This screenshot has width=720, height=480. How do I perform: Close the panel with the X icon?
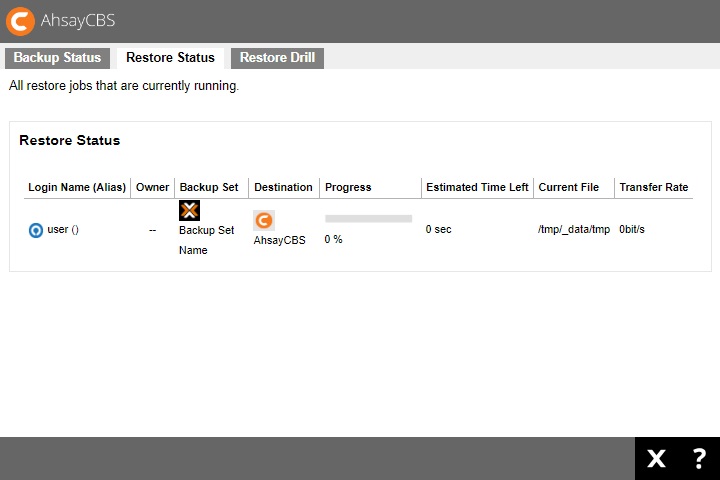(x=656, y=459)
